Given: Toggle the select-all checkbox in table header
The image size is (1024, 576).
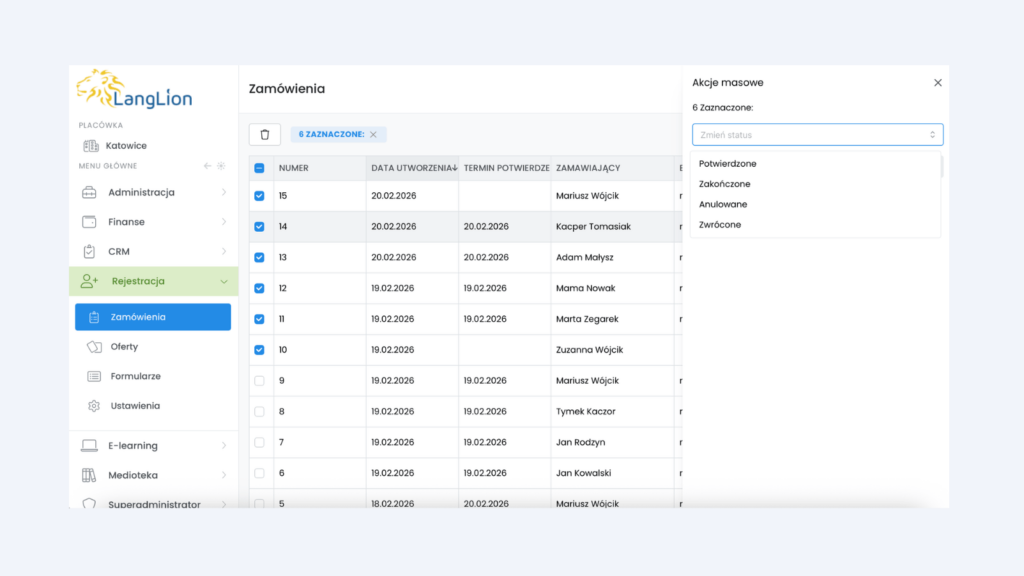Looking at the screenshot, I should pyautogui.click(x=260, y=168).
